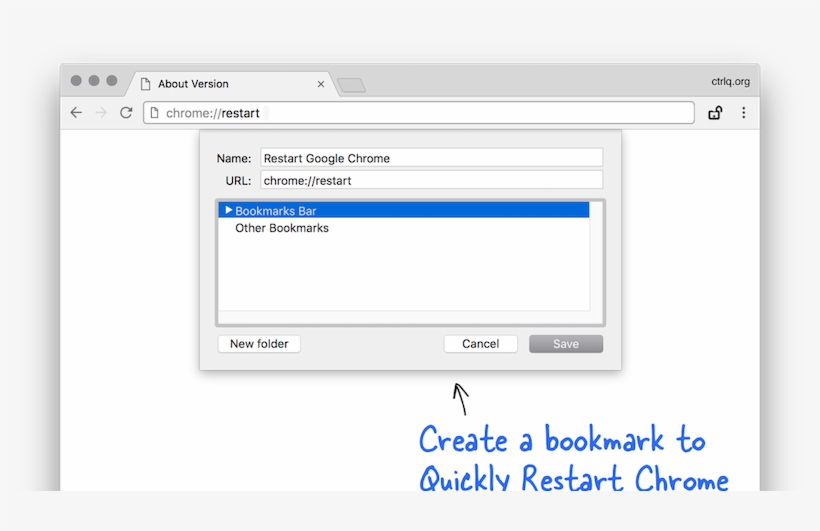820x531 pixels.
Task: Click the minimize window button
Action: (x=94, y=80)
